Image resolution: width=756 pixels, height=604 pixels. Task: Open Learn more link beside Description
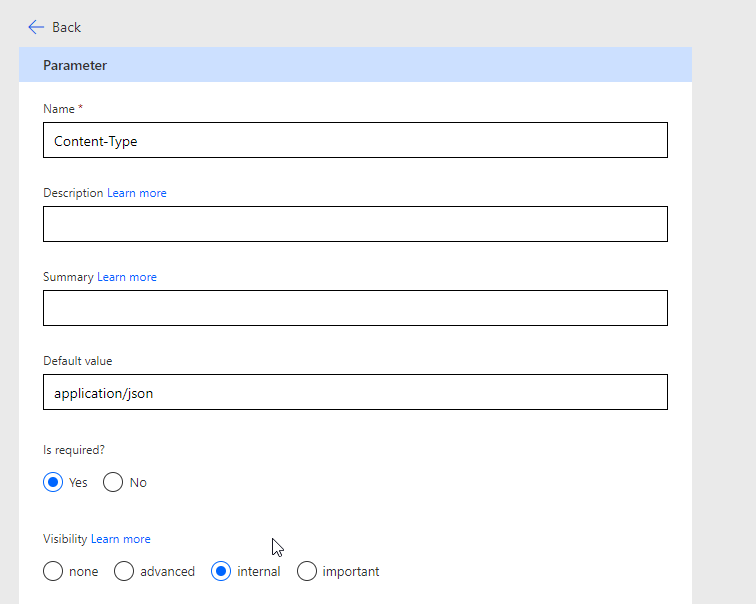[137, 193]
